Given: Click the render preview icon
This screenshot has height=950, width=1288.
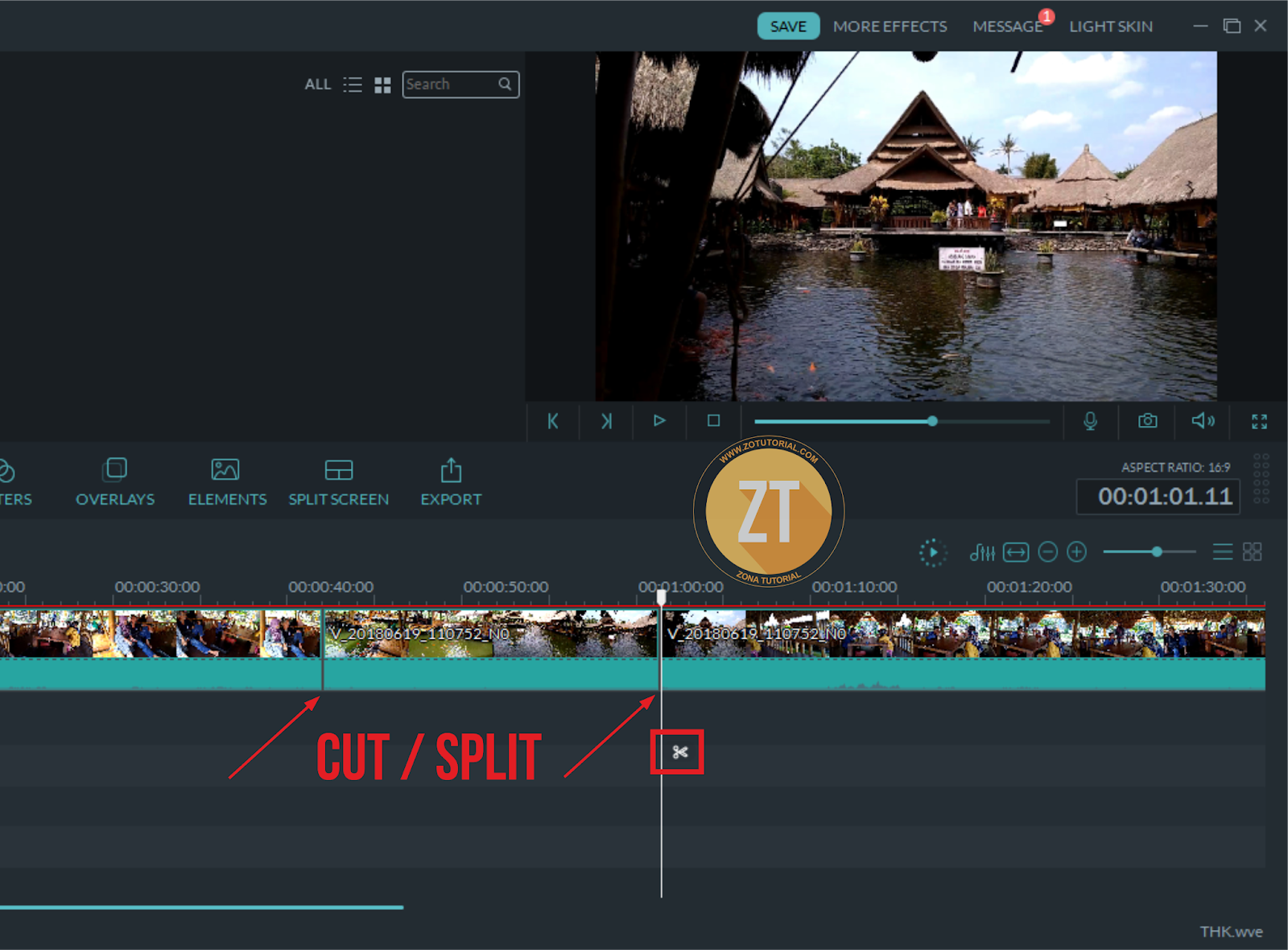Looking at the screenshot, I should [x=932, y=552].
